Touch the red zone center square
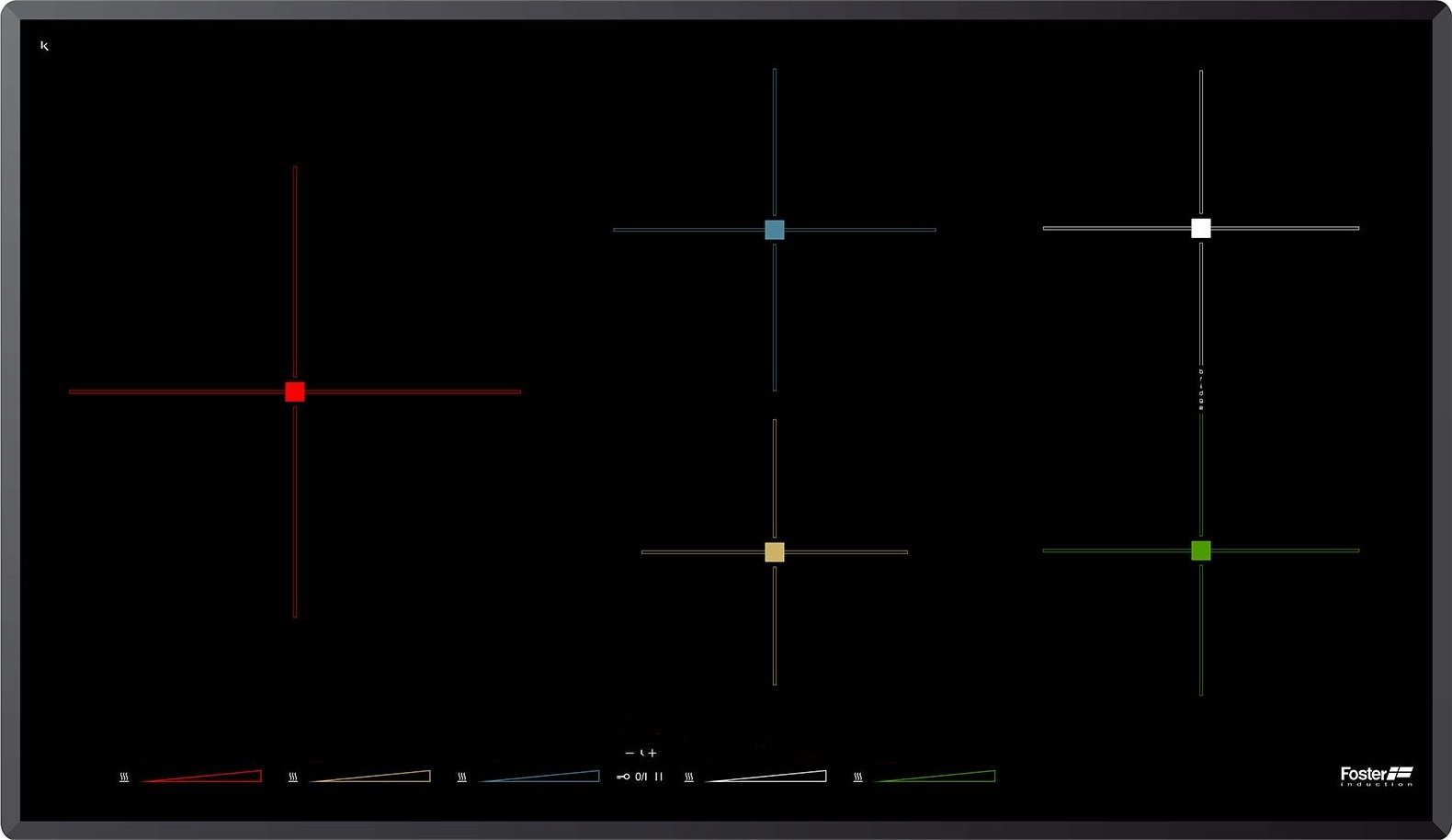This screenshot has height=840, width=1452. point(295,392)
